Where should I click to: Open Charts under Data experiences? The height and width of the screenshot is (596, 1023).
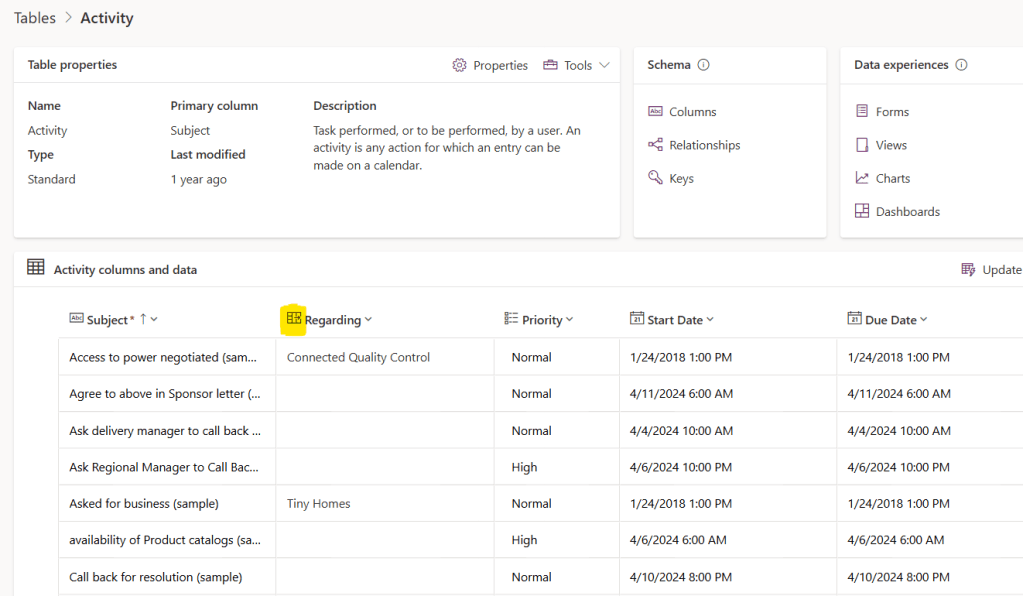891,177
